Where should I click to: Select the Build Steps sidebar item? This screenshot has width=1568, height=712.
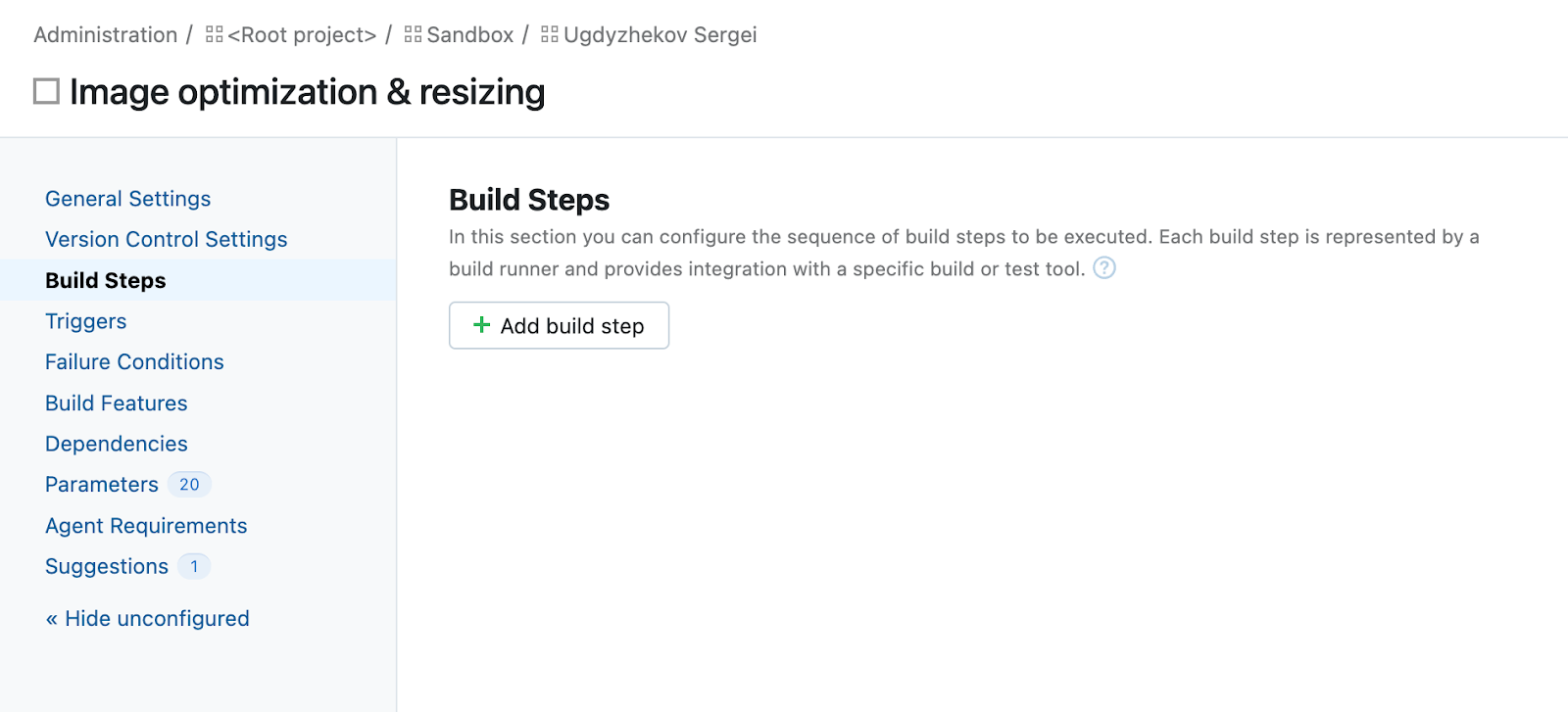(106, 281)
